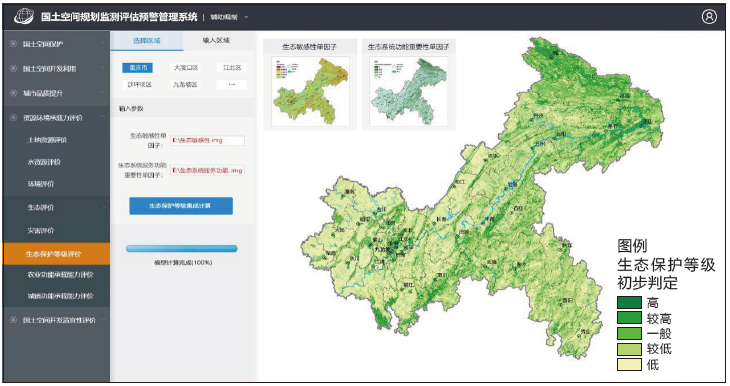Click the 较高 legend color swatch
The width and height of the screenshot is (730, 386).
[x=629, y=318]
